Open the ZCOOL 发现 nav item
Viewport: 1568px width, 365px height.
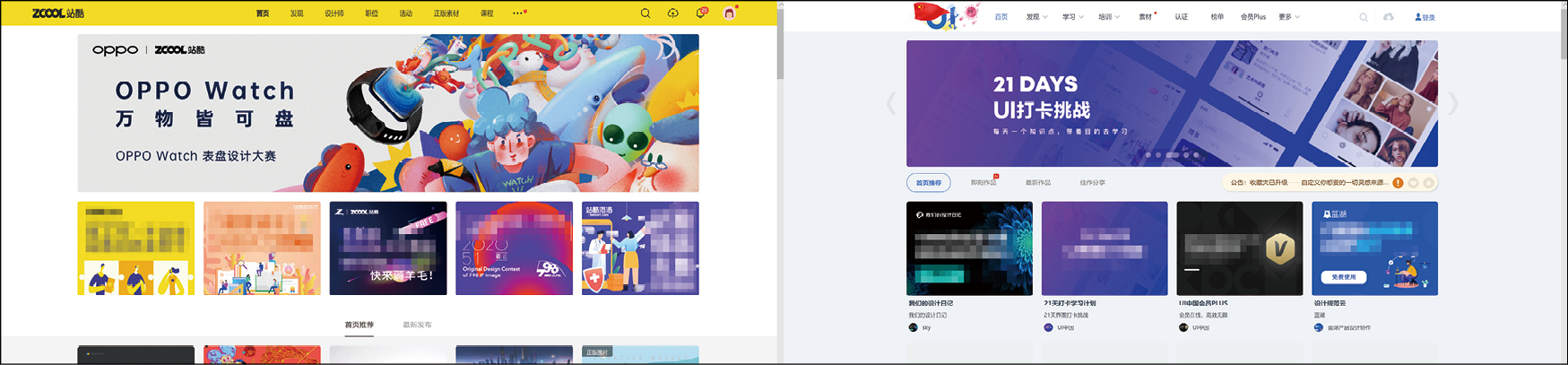[297, 13]
